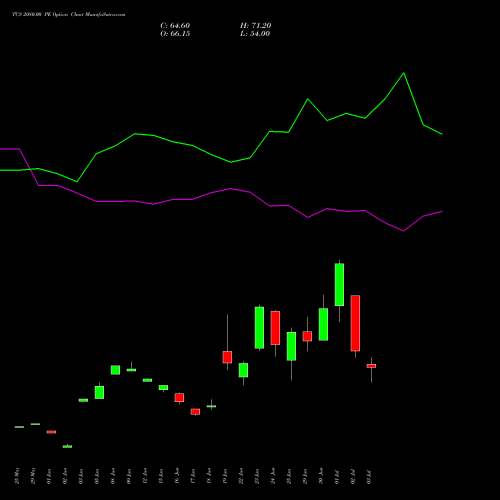Click the large red candle above 02 Jul

(x=355, y=323)
